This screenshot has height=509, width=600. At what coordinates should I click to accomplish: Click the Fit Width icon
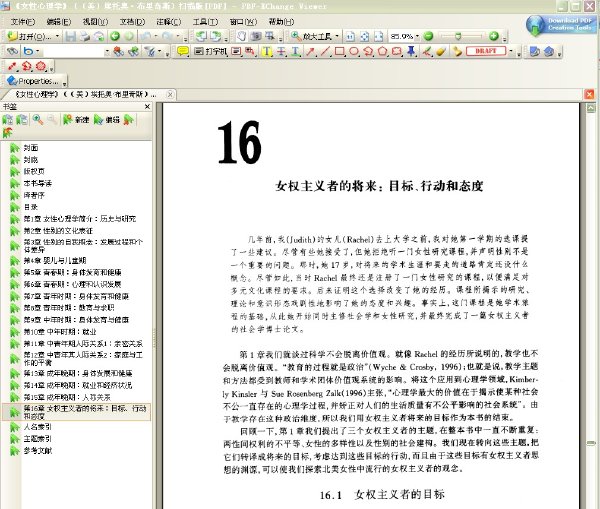tap(378, 36)
